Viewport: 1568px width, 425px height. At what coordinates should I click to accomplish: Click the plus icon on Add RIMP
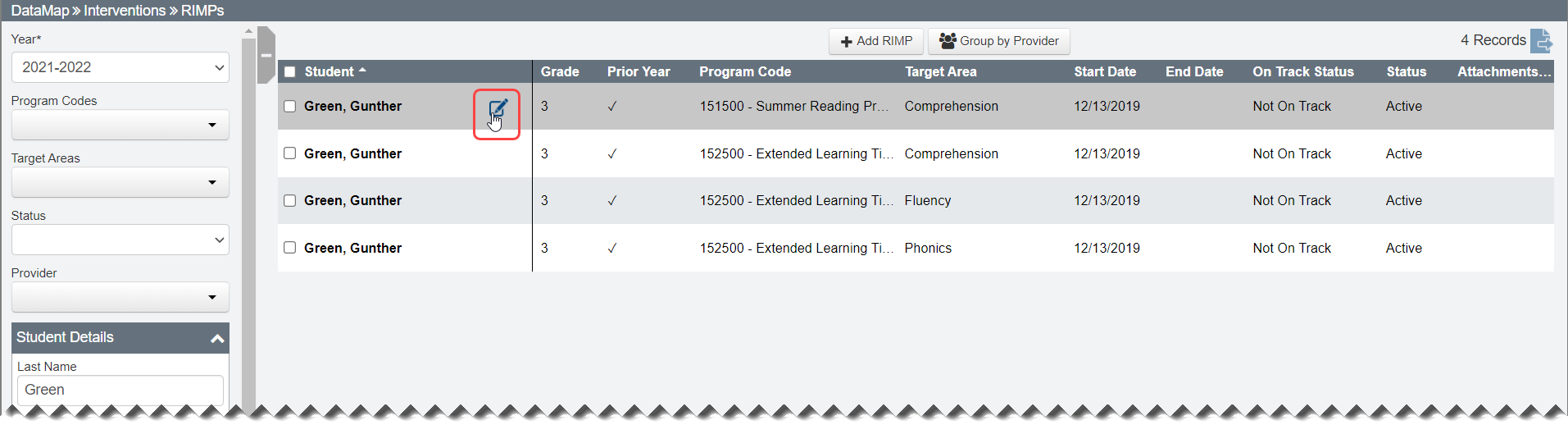click(x=847, y=42)
